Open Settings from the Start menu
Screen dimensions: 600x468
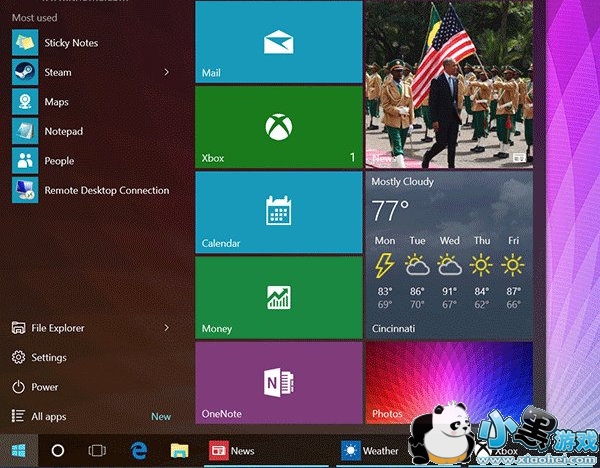click(48, 357)
